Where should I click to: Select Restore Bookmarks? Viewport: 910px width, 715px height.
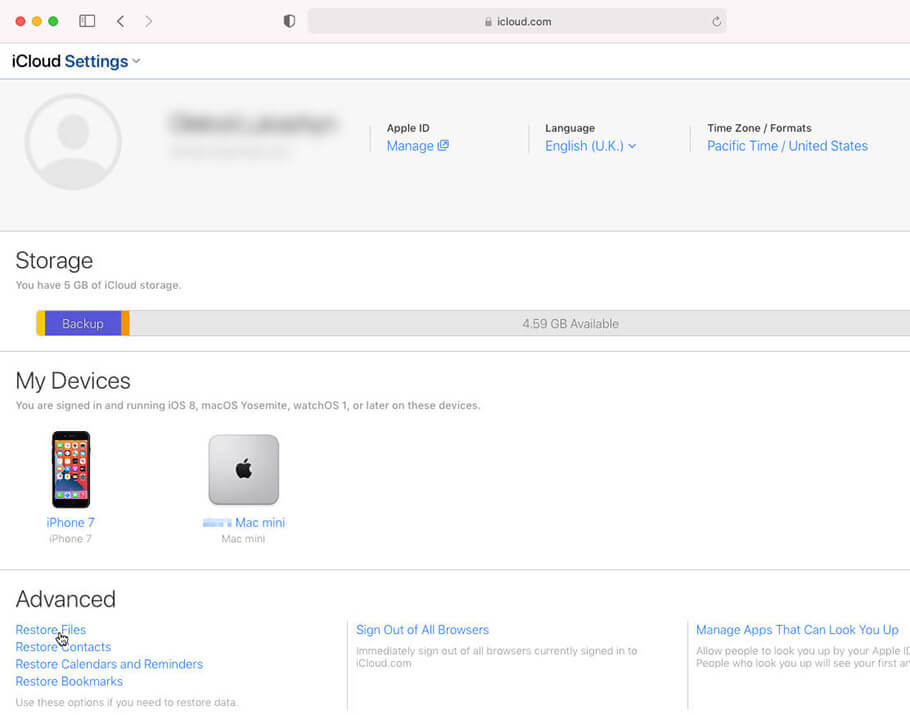click(x=69, y=681)
